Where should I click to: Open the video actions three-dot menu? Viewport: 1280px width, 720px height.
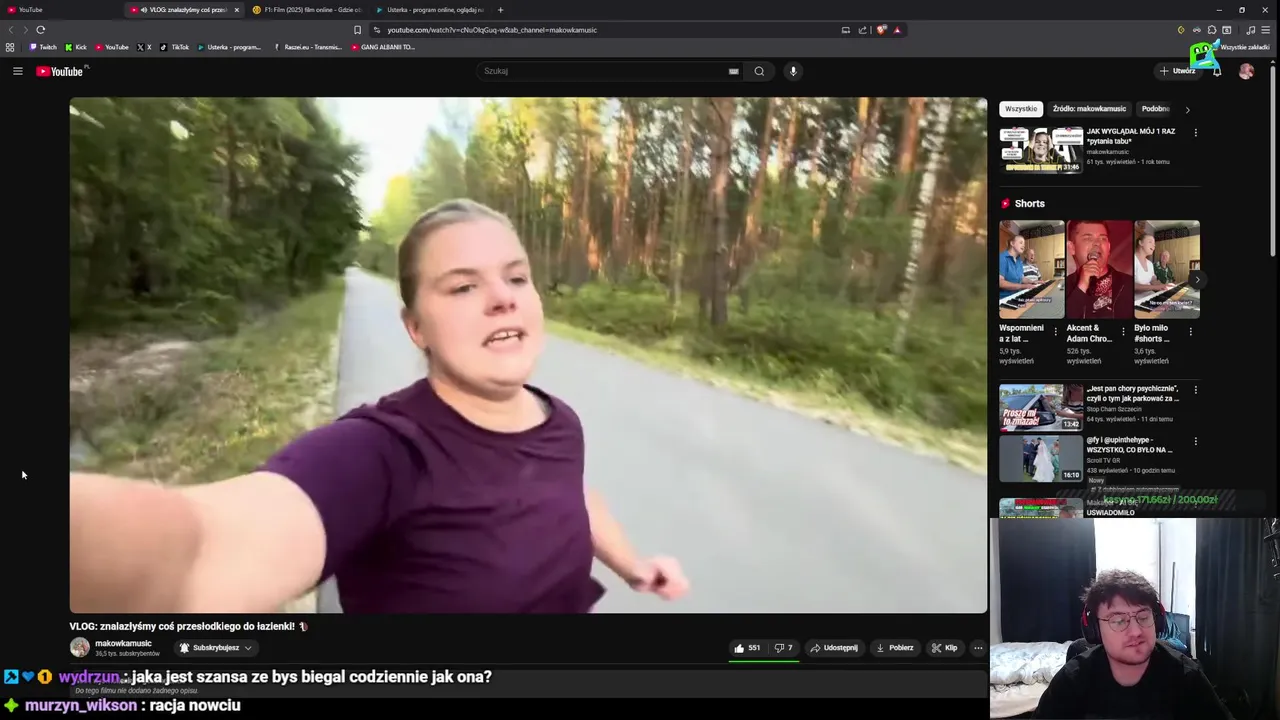click(x=978, y=648)
